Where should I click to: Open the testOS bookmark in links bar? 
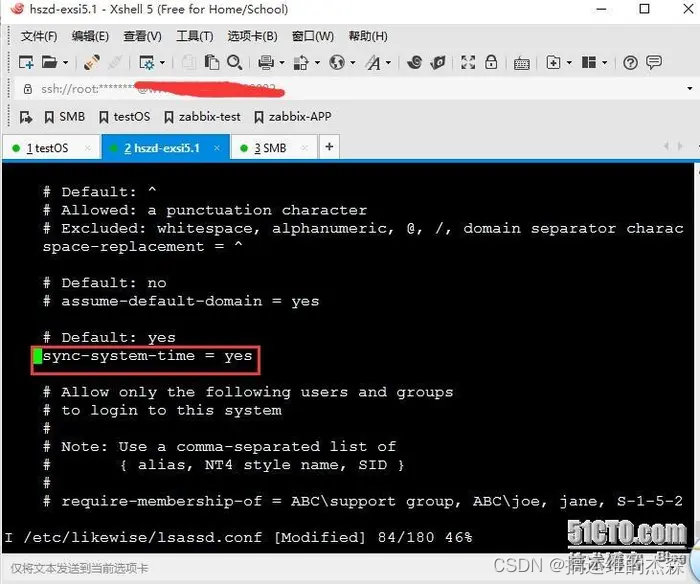[x=125, y=117]
